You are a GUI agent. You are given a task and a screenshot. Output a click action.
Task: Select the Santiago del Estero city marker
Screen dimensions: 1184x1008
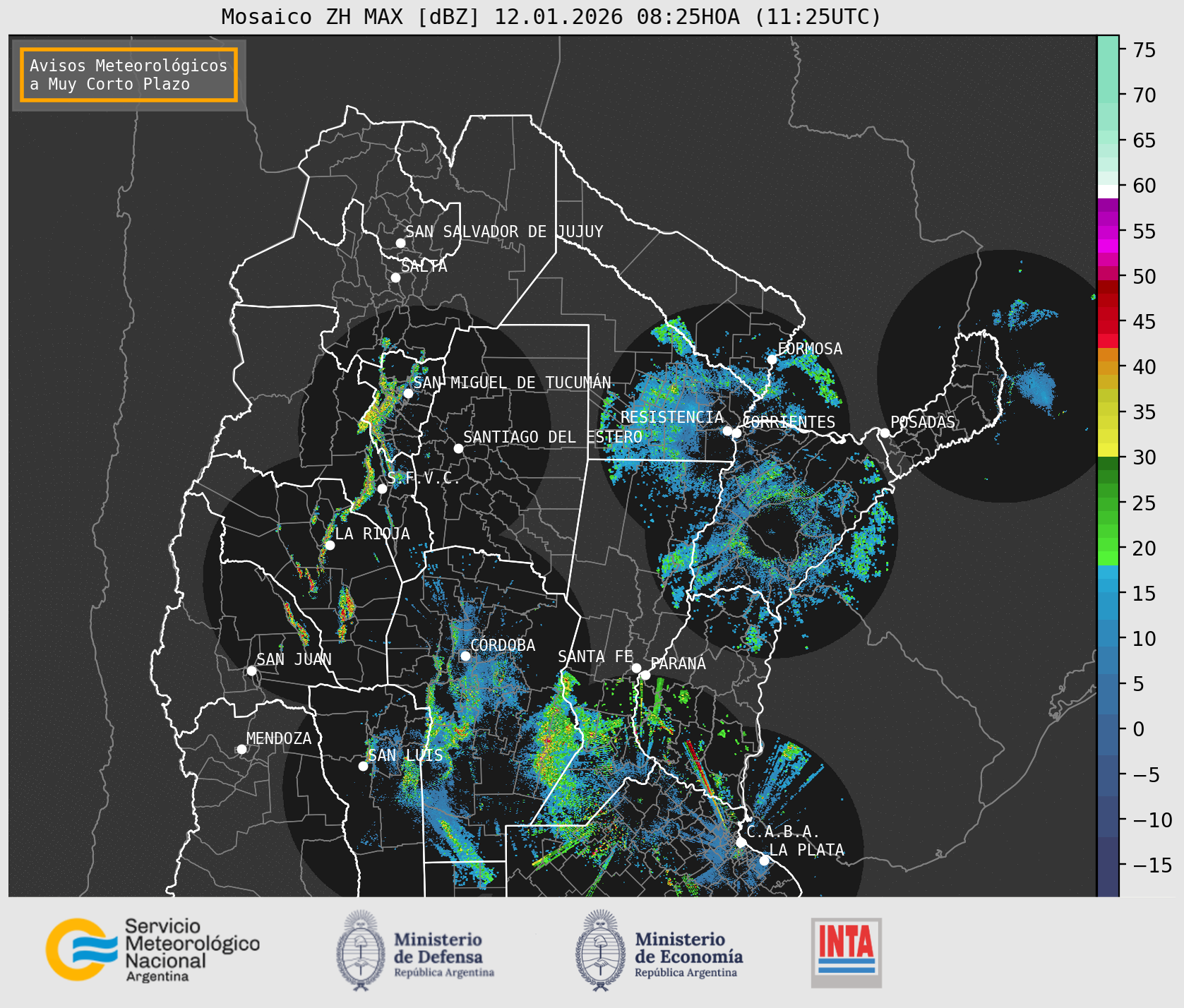coord(458,448)
